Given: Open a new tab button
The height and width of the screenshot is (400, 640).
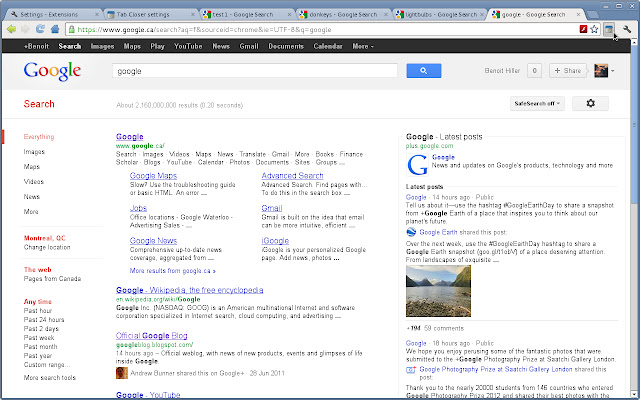Looking at the screenshot, I should pos(593,15).
